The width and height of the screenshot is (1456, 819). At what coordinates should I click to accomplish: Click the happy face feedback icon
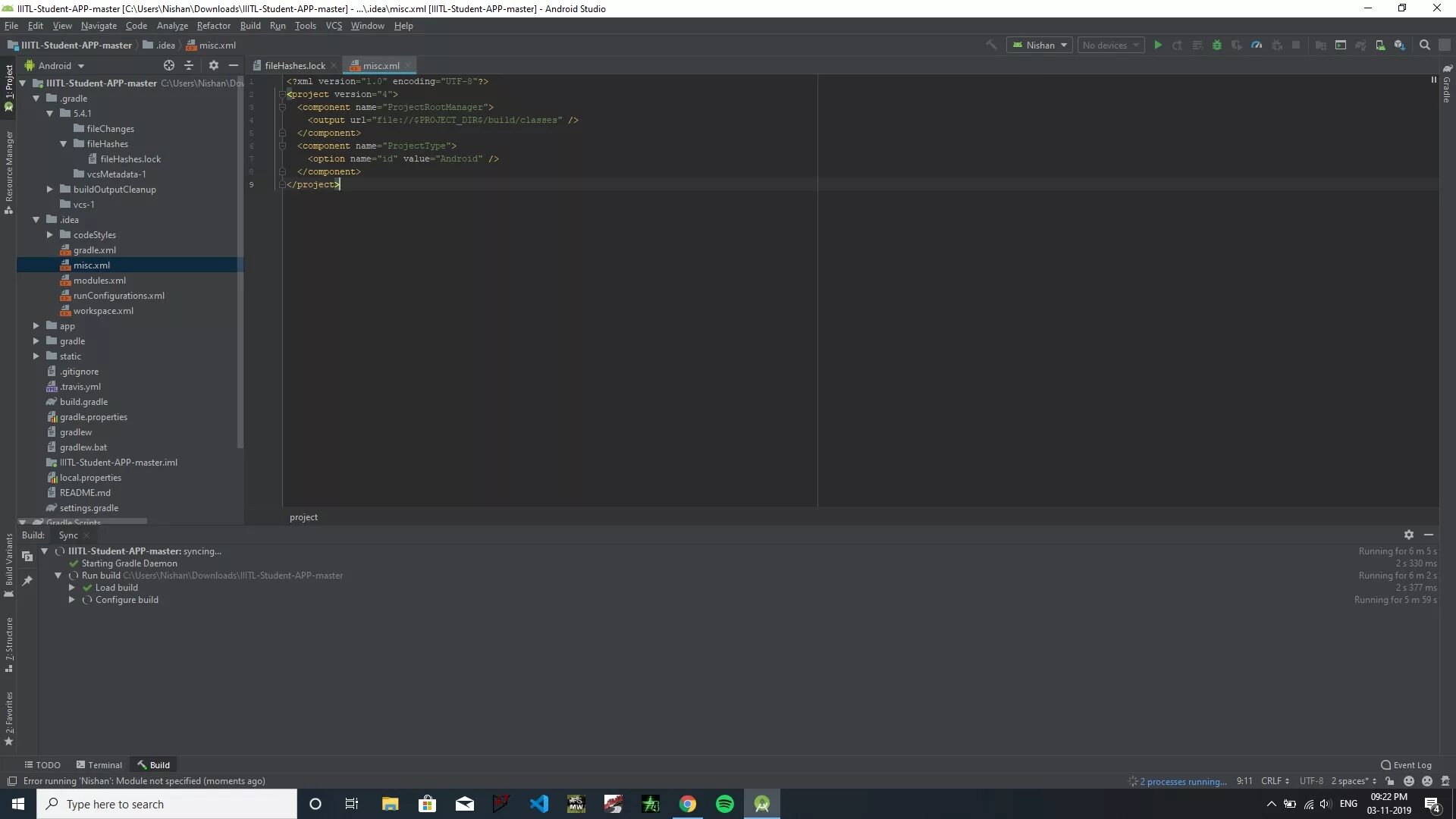[1409, 781]
